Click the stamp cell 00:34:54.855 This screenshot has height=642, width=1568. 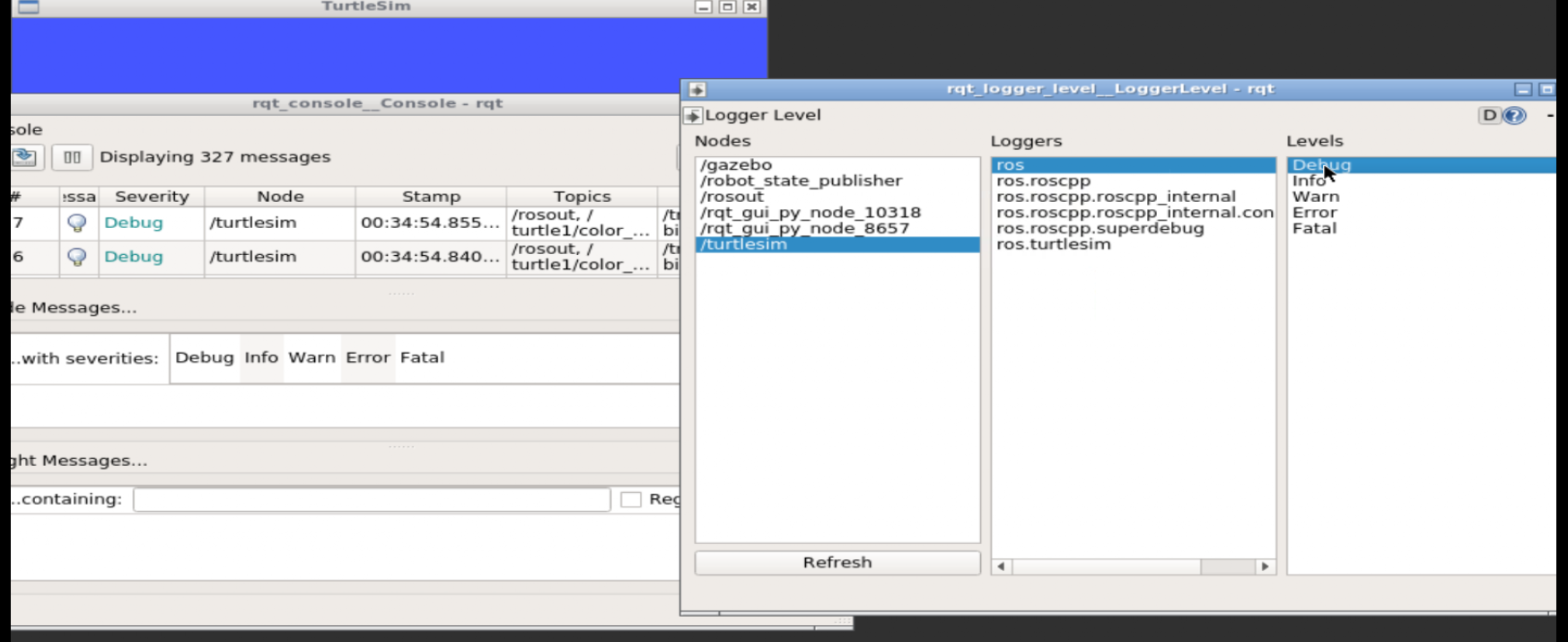coord(431,223)
